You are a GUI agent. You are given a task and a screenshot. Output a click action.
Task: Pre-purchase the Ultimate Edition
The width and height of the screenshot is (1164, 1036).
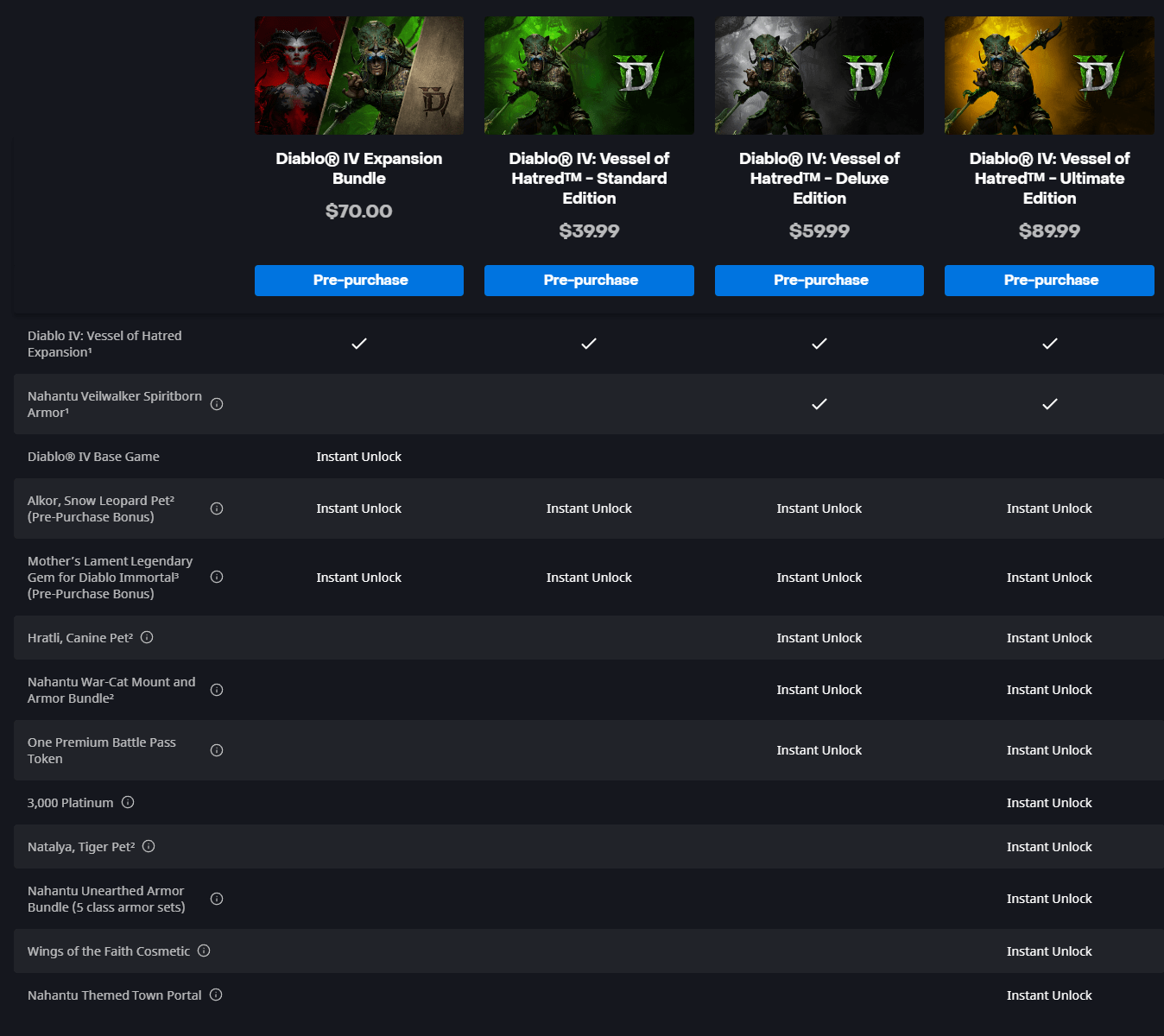[1049, 281]
